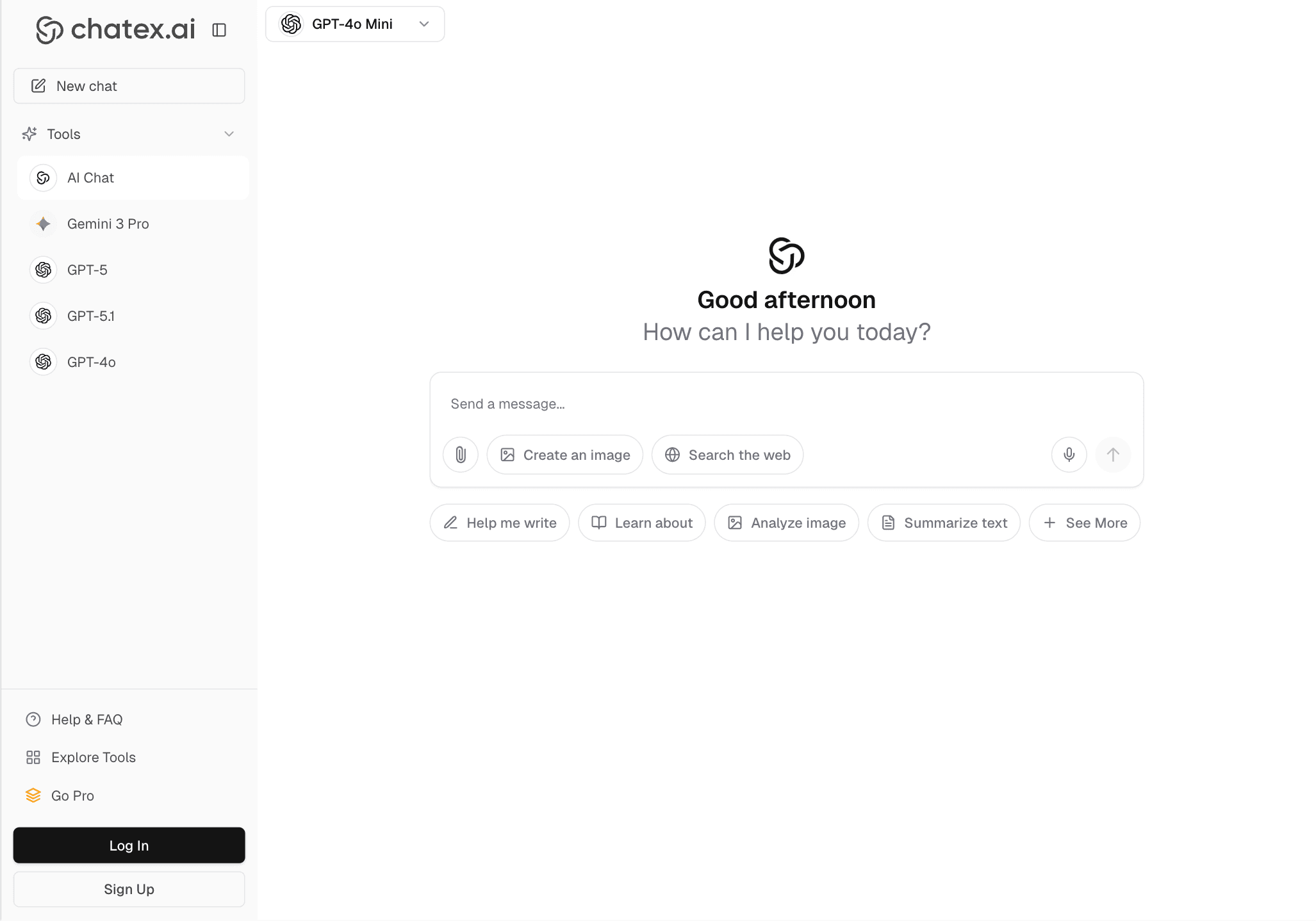The width and height of the screenshot is (1316, 921).
Task: Toggle the sidebar collapse icon
Action: [x=219, y=29]
